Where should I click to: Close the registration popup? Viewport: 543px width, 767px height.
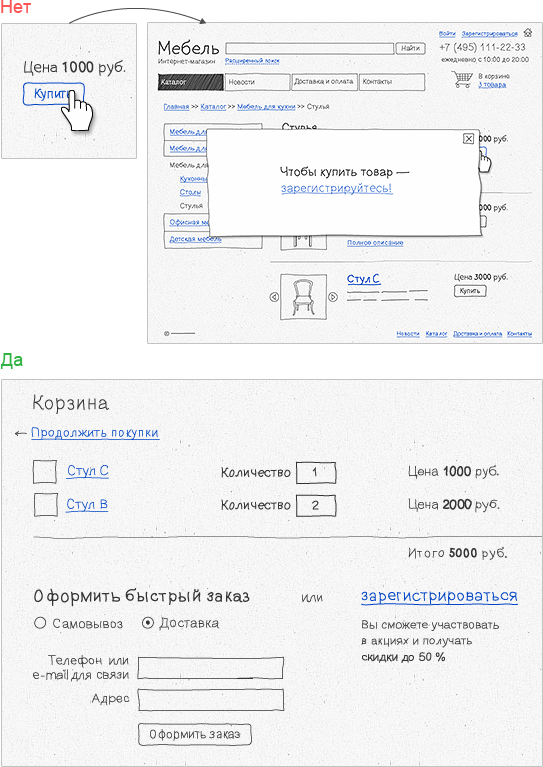468,139
